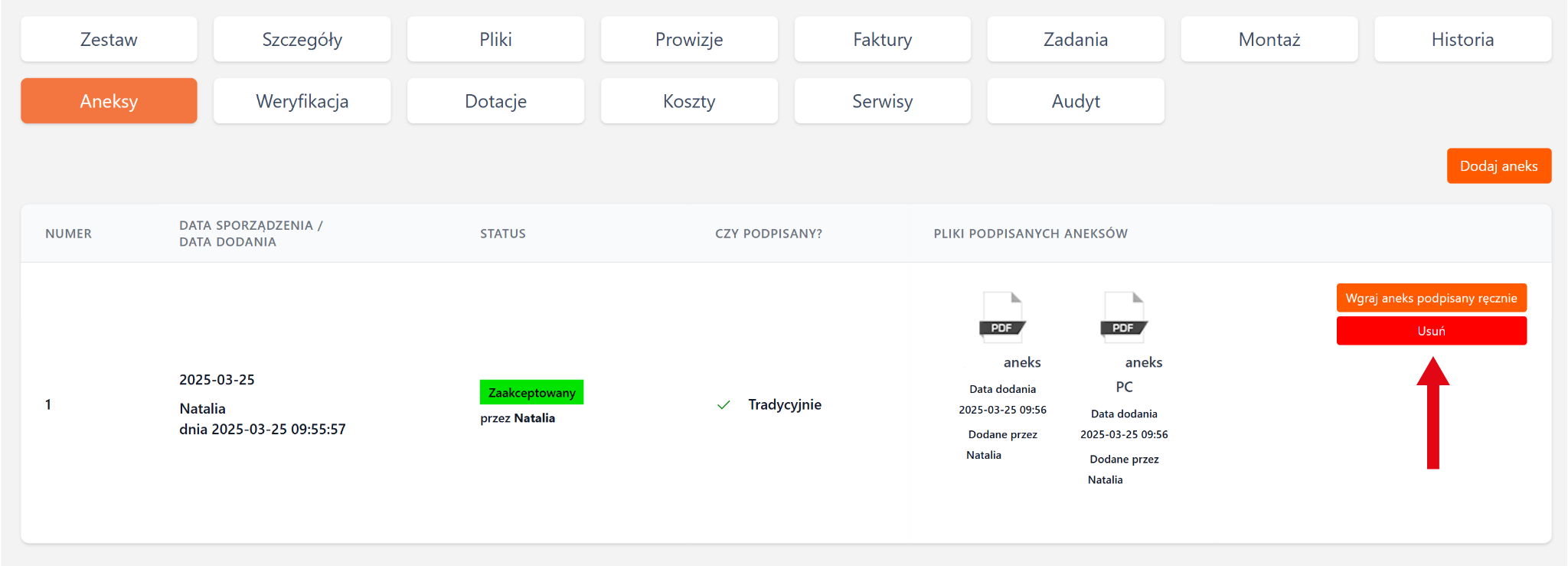The width and height of the screenshot is (1568, 566).
Task: Click the Dodaj aneks button
Action: click(x=1498, y=166)
